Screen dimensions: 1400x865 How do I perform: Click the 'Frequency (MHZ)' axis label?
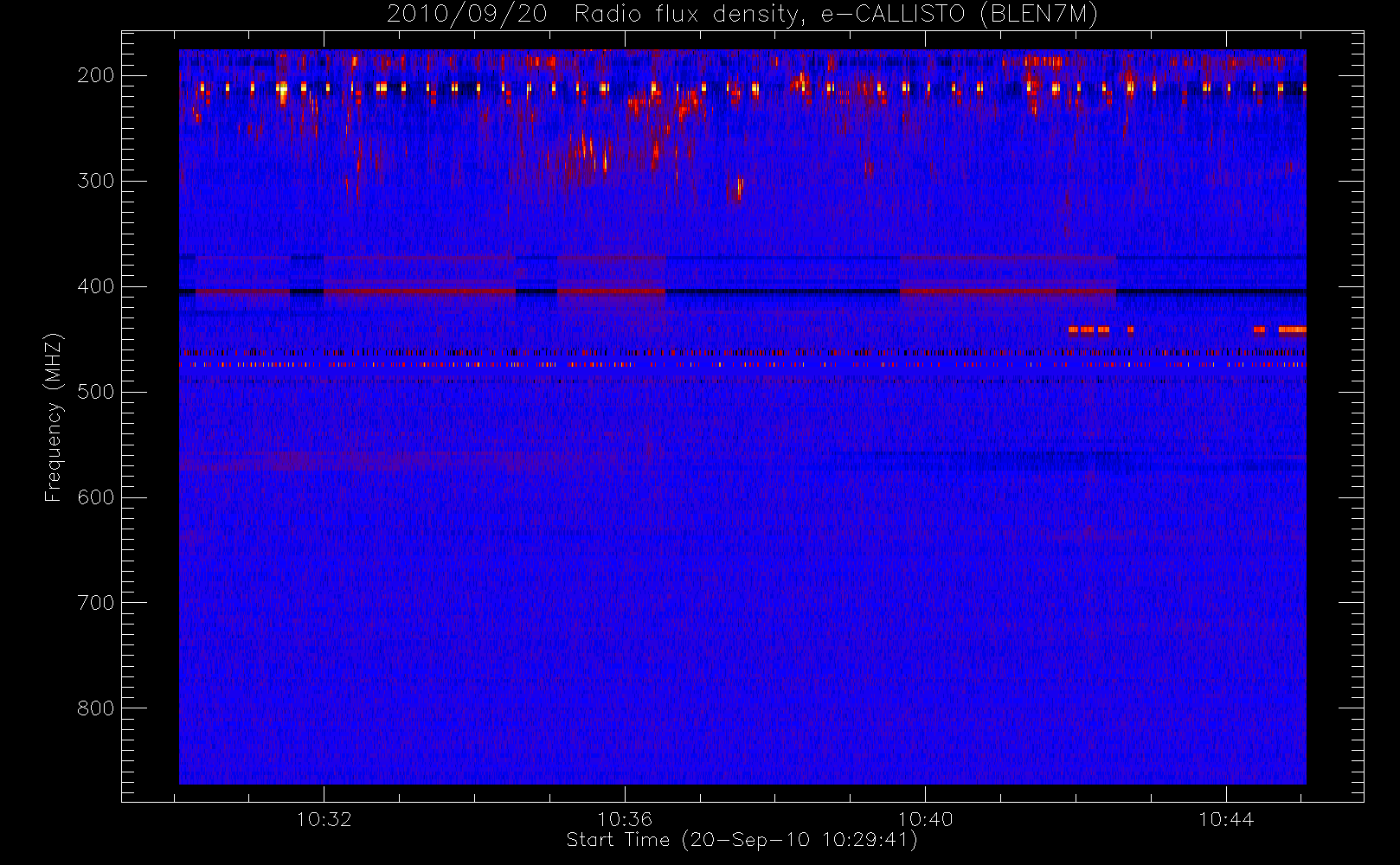click(54, 417)
